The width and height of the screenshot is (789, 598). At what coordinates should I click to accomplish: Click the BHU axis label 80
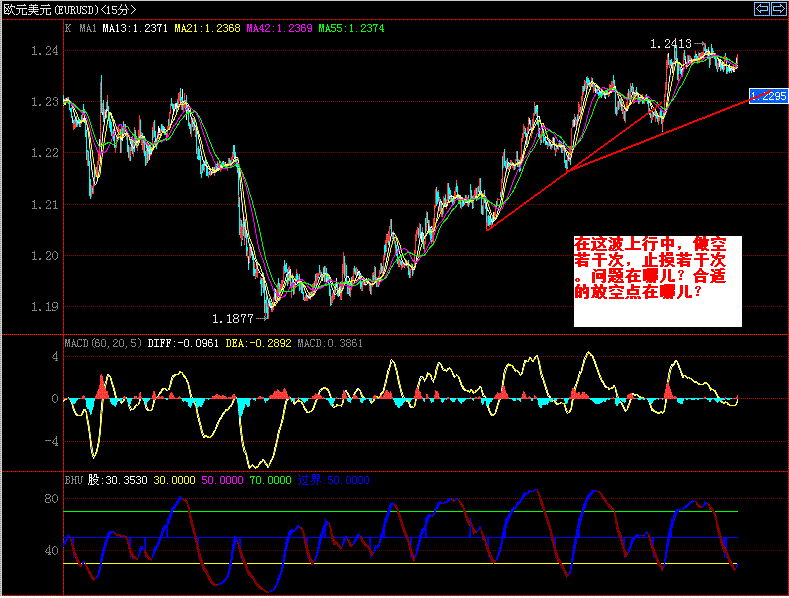(51, 499)
